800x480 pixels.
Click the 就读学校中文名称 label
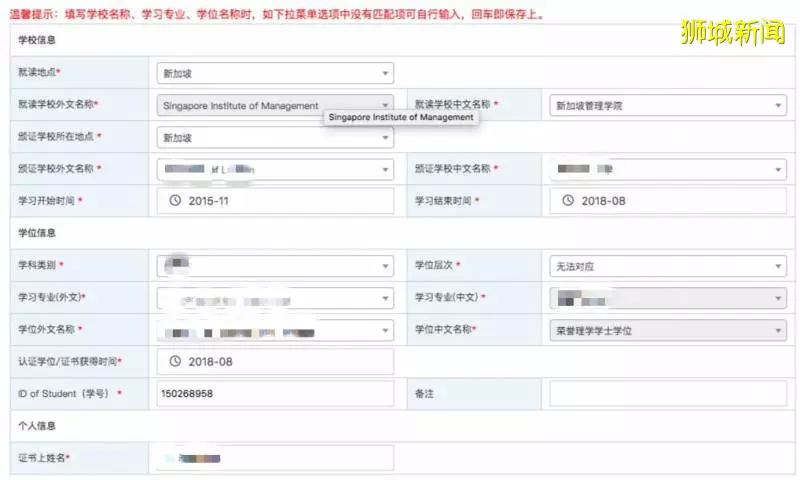tap(456, 104)
